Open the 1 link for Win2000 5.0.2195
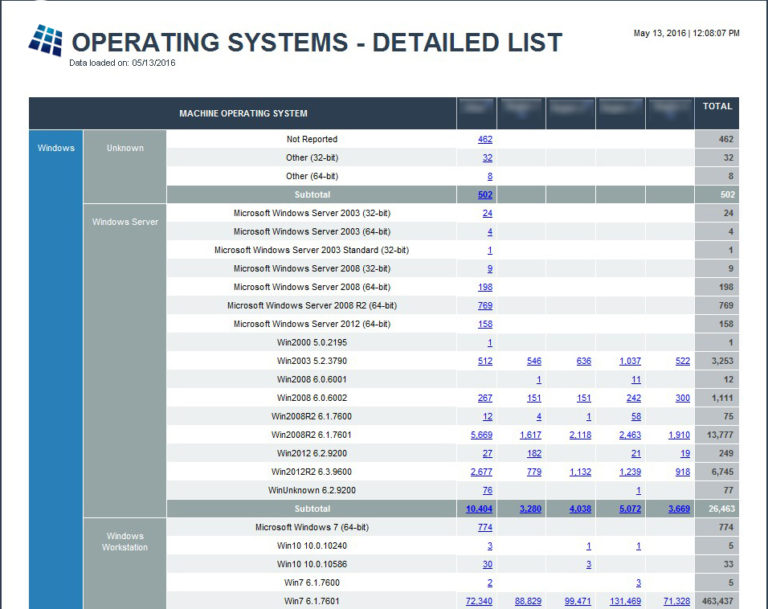 pos(490,343)
